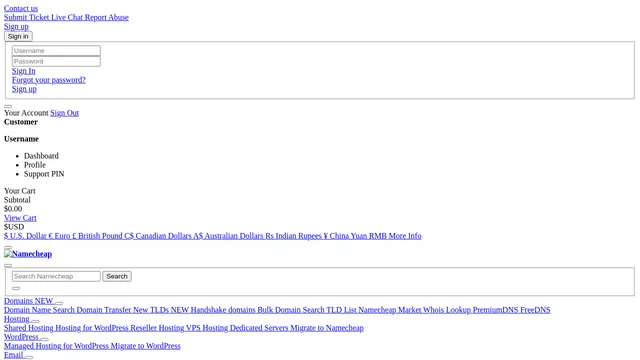Screen dimensions: 640x360
Task: Click the $0.00 subtotal value
Action: [13, 209]
